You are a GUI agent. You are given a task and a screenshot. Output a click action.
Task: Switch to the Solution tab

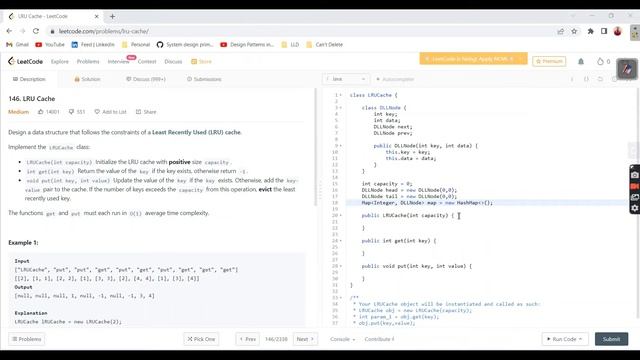point(87,79)
